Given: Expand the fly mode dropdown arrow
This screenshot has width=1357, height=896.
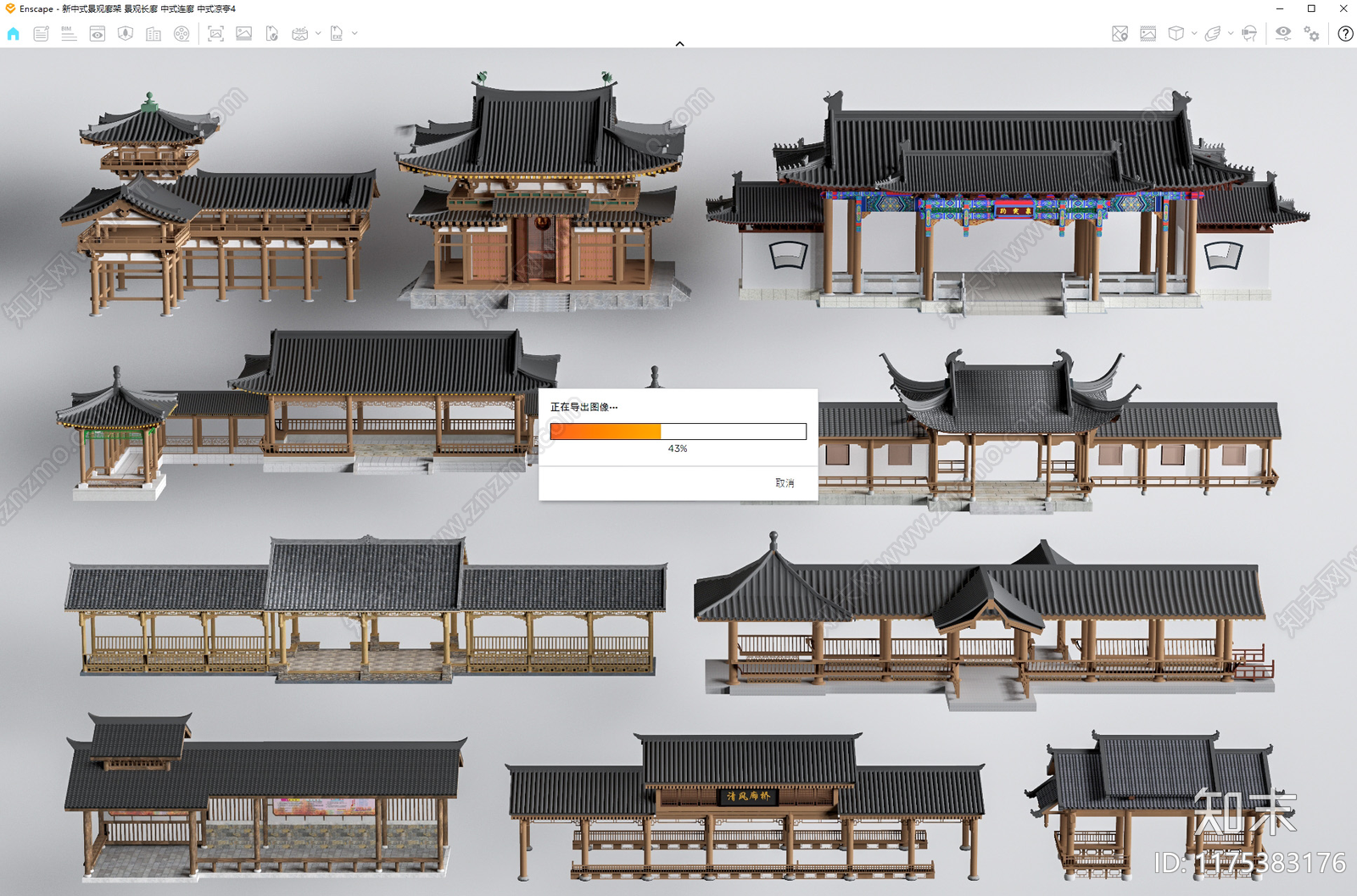Looking at the screenshot, I should tap(1231, 34).
